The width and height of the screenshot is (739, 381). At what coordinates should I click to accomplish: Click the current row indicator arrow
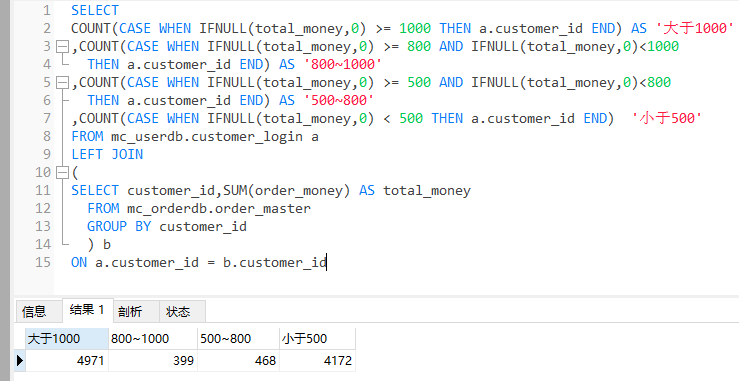[20, 361]
